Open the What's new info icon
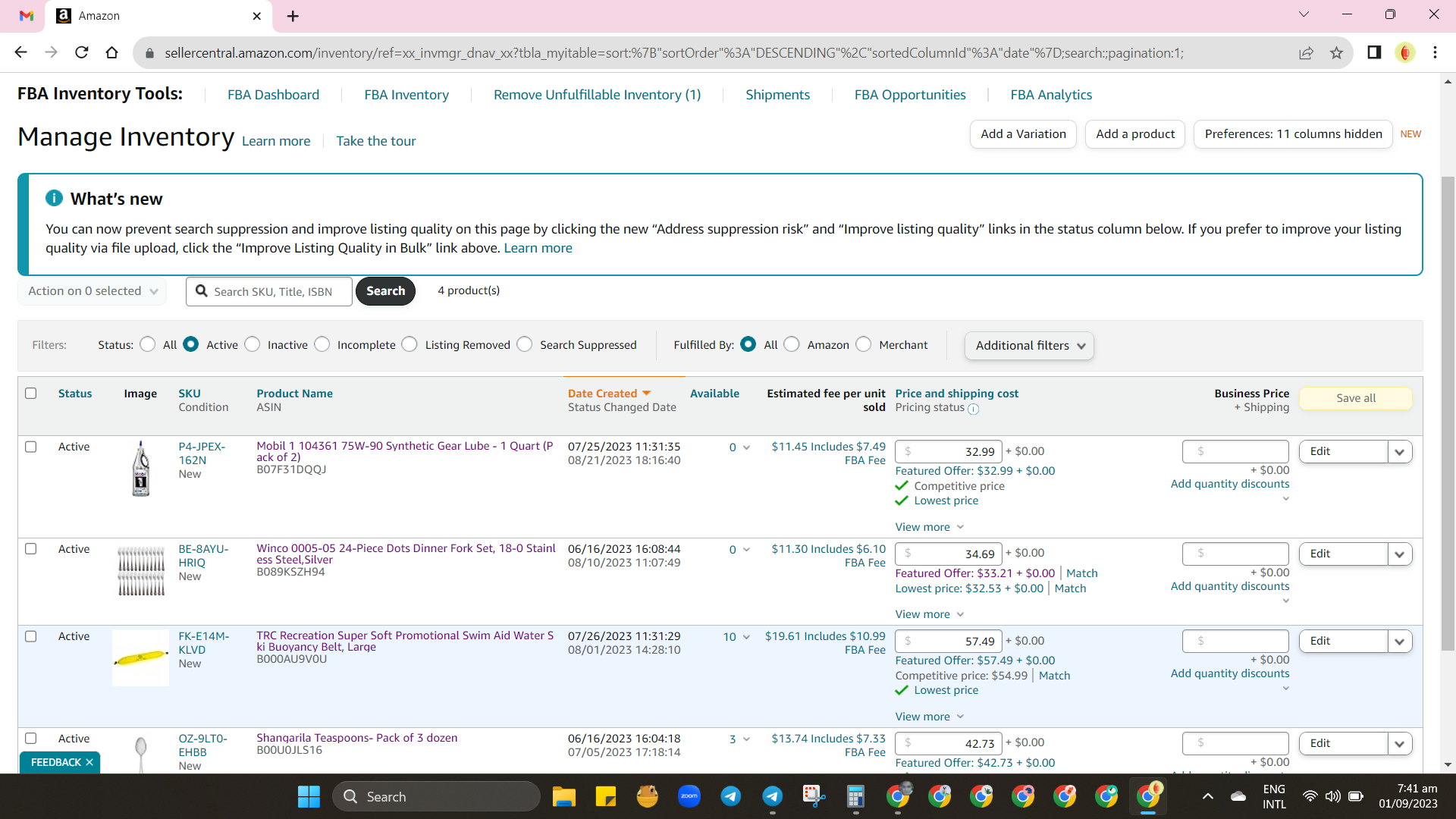1456x819 pixels. pyautogui.click(x=54, y=198)
